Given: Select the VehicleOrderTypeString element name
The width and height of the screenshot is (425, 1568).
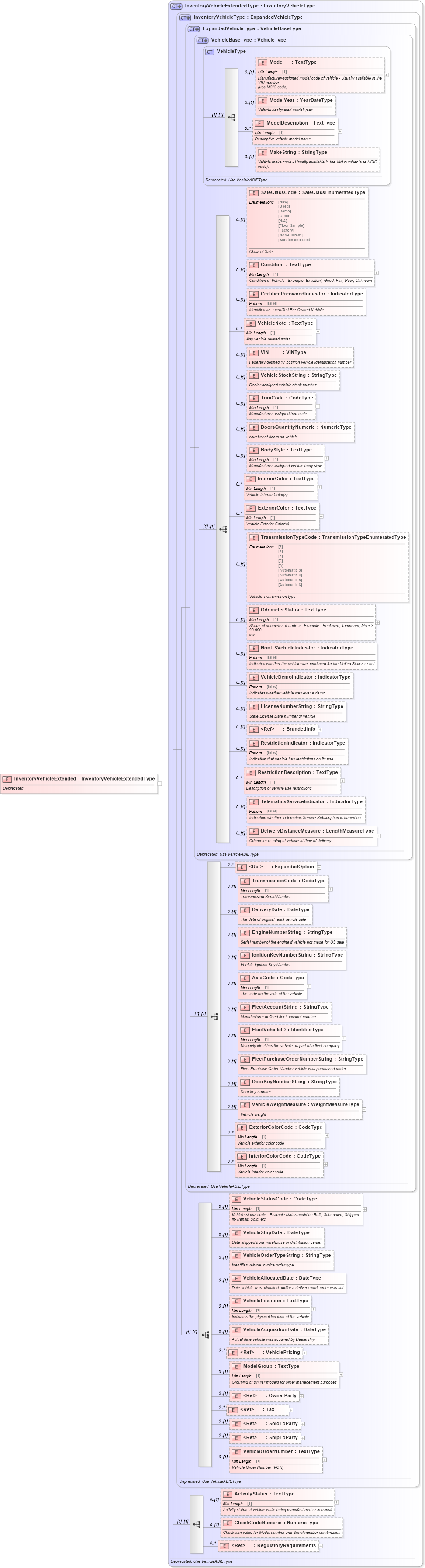Looking at the screenshot, I should click(271, 1256).
